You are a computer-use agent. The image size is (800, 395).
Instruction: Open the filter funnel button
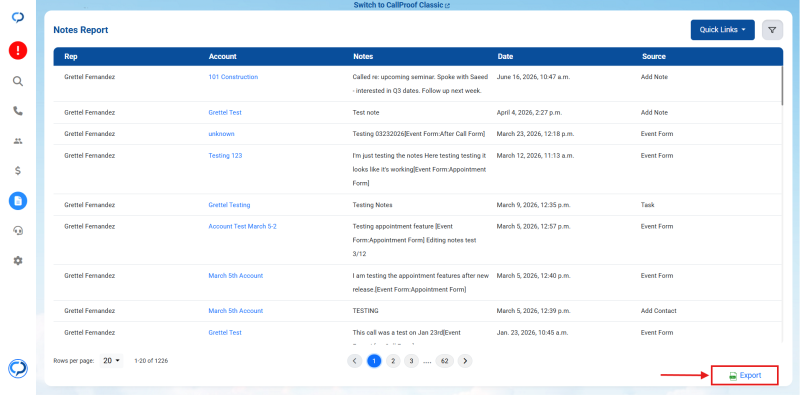tap(772, 30)
